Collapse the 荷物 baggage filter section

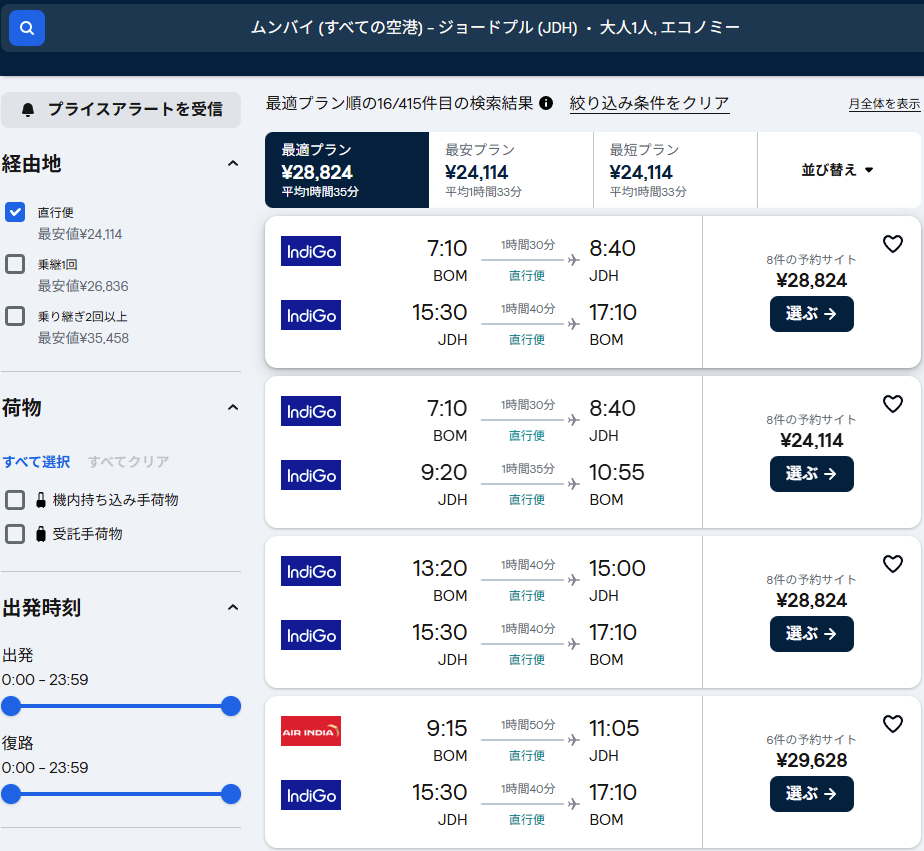pos(232,407)
